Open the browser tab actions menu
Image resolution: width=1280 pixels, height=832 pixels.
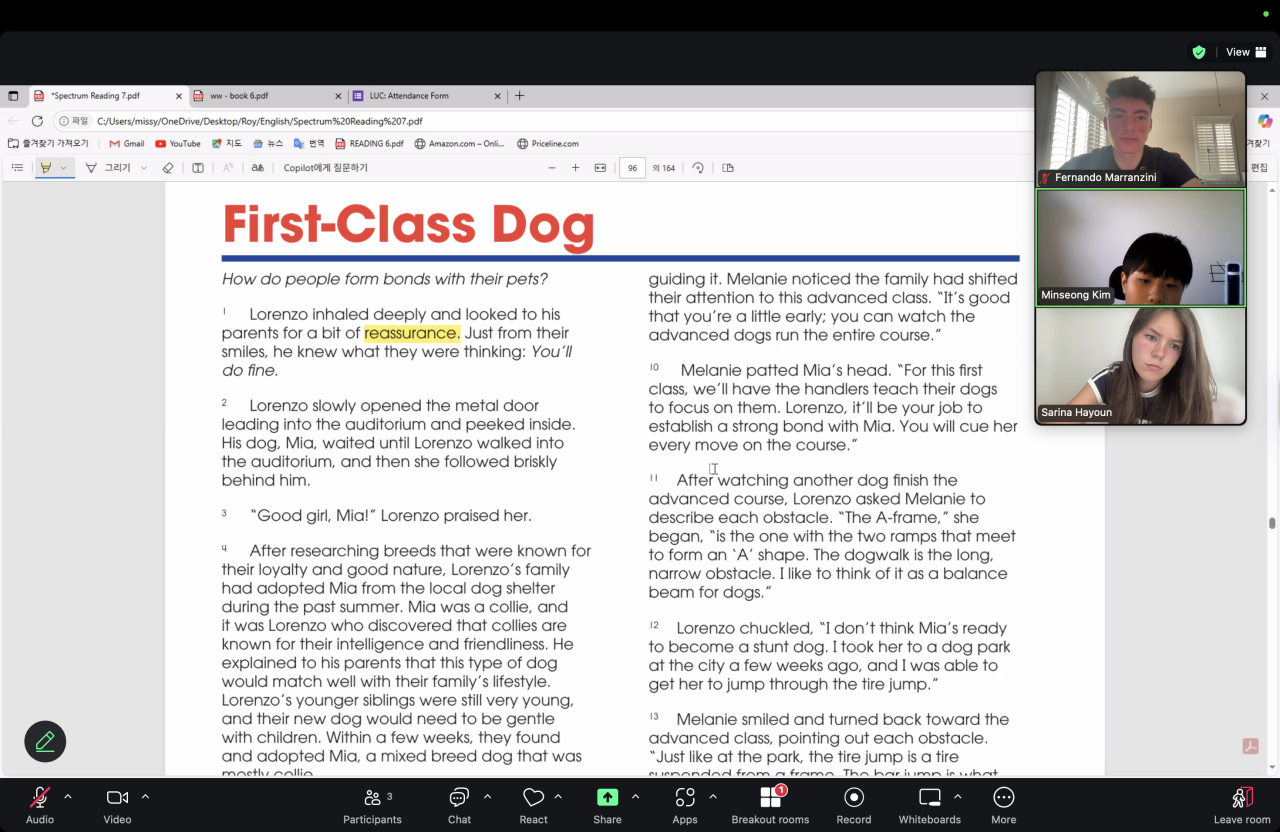click(x=13, y=96)
